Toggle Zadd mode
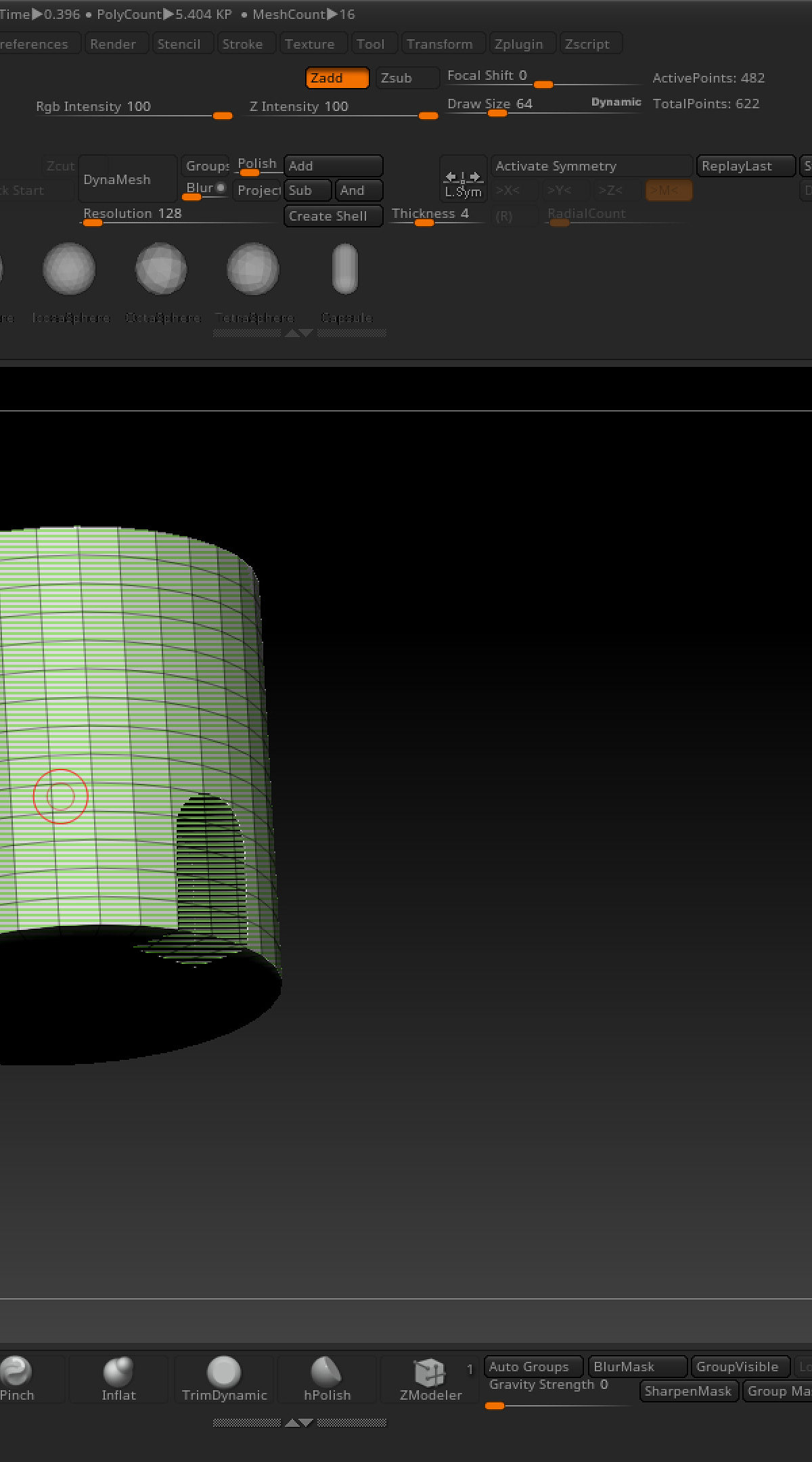This screenshot has width=812, height=1462. (337, 78)
